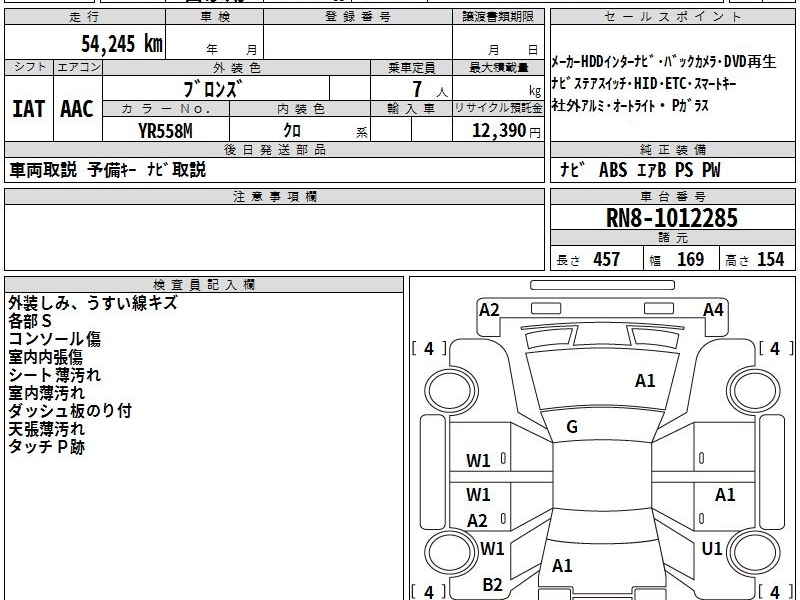This screenshot has height=600, width=800.
Task: Select the note 各部S
Action: point(30,321)
